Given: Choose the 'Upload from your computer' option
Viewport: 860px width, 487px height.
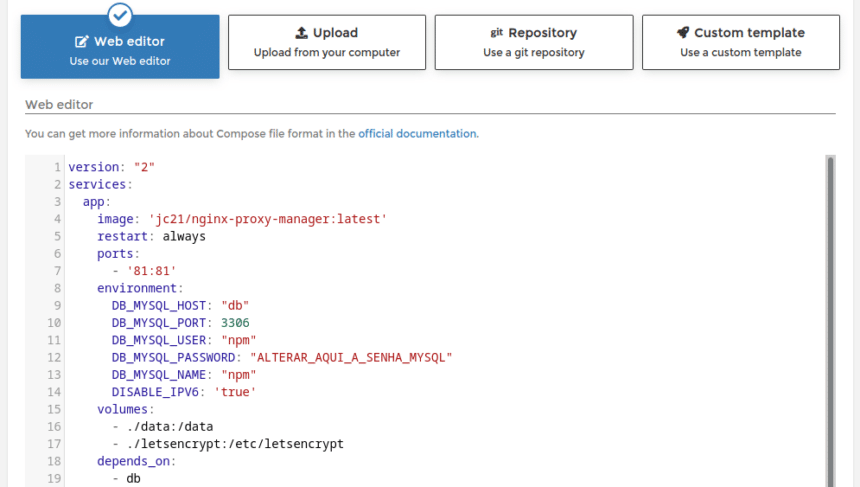Looking at the screenshot, I should (x=327, y=52).
